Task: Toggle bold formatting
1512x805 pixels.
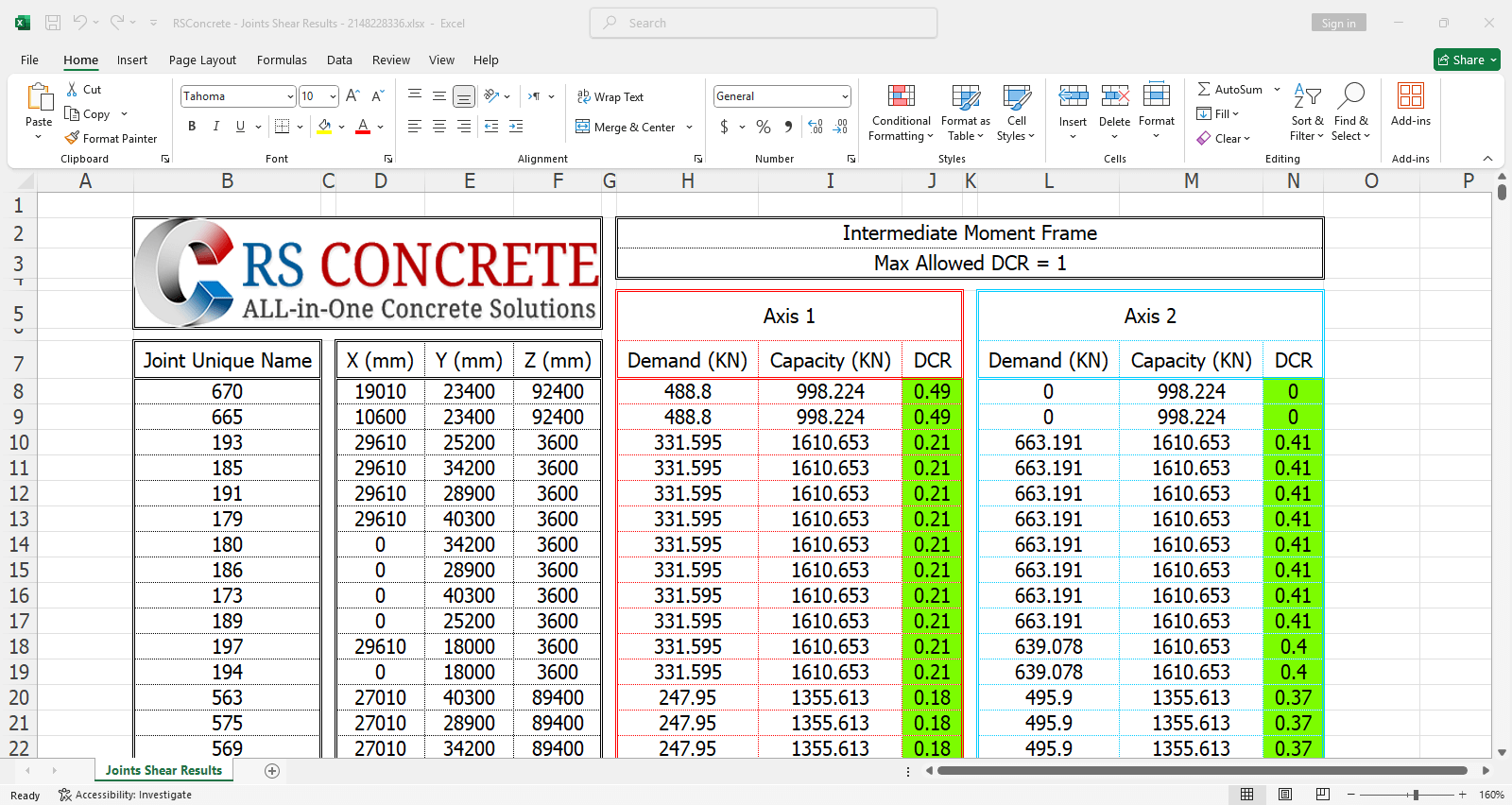Action: (x=192, y=126)
